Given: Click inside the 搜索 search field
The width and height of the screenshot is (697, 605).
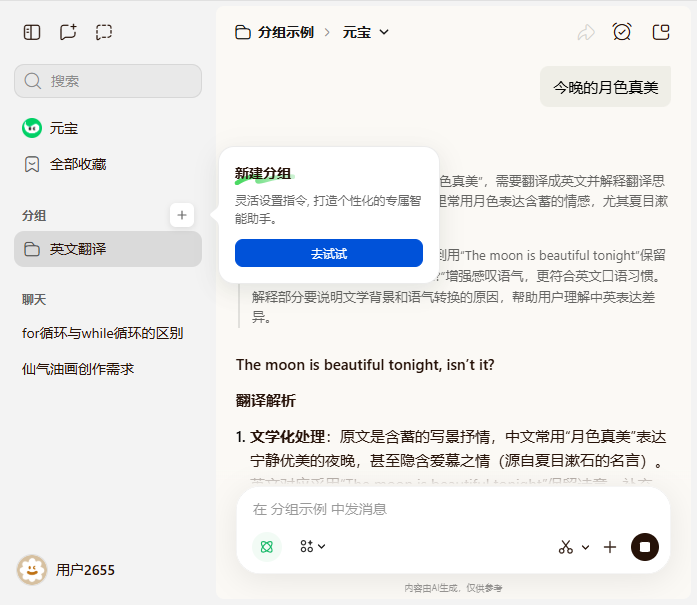Looking at the screenshot, I should (x=108, y=81).
